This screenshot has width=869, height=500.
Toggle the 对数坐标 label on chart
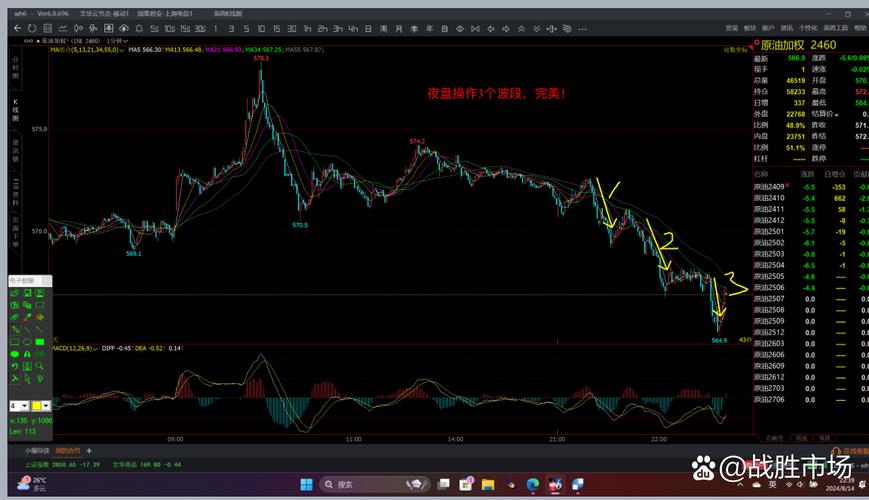(x=735, y=50)
